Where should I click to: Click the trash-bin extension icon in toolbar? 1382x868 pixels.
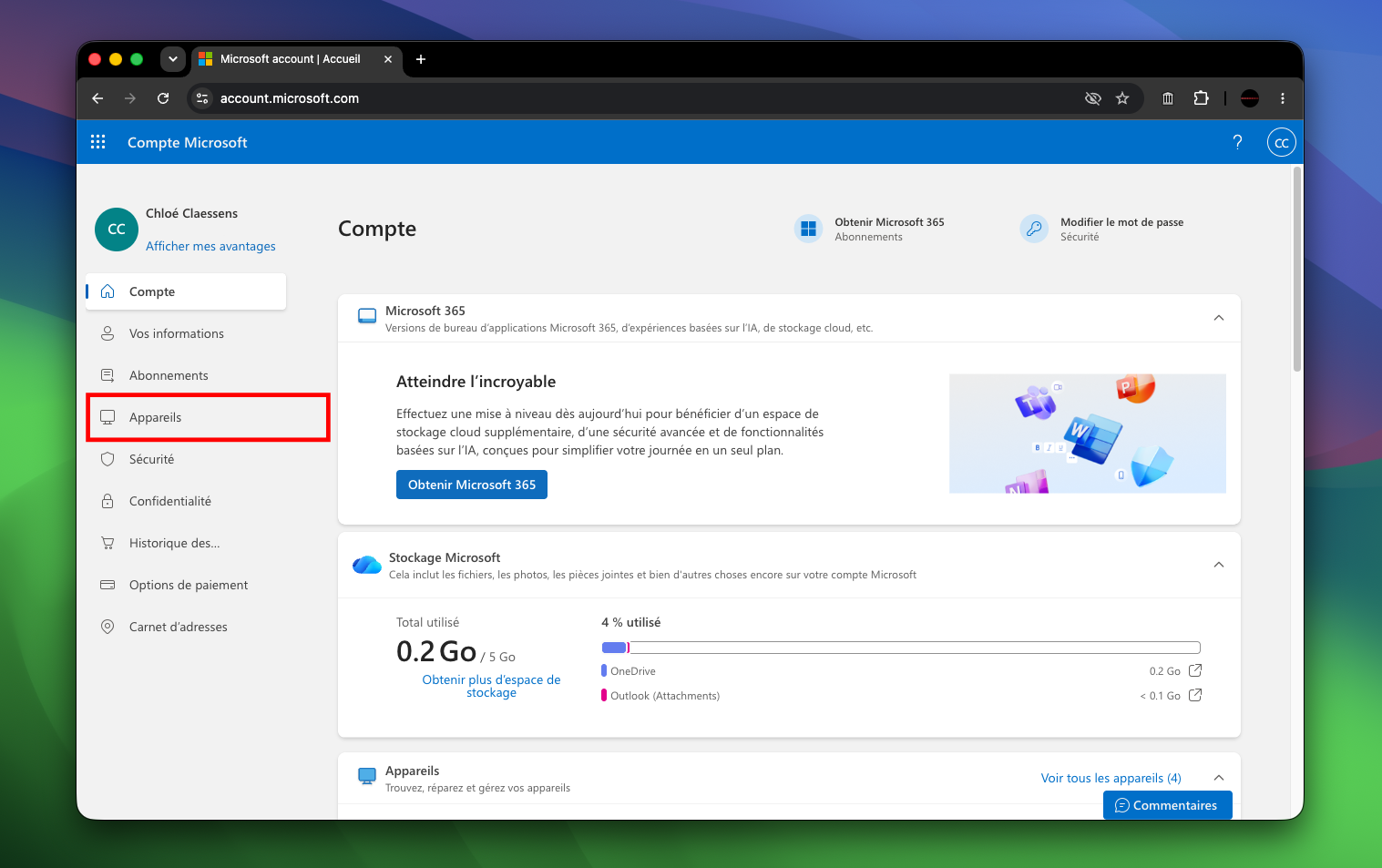[x=1168, y=98]
